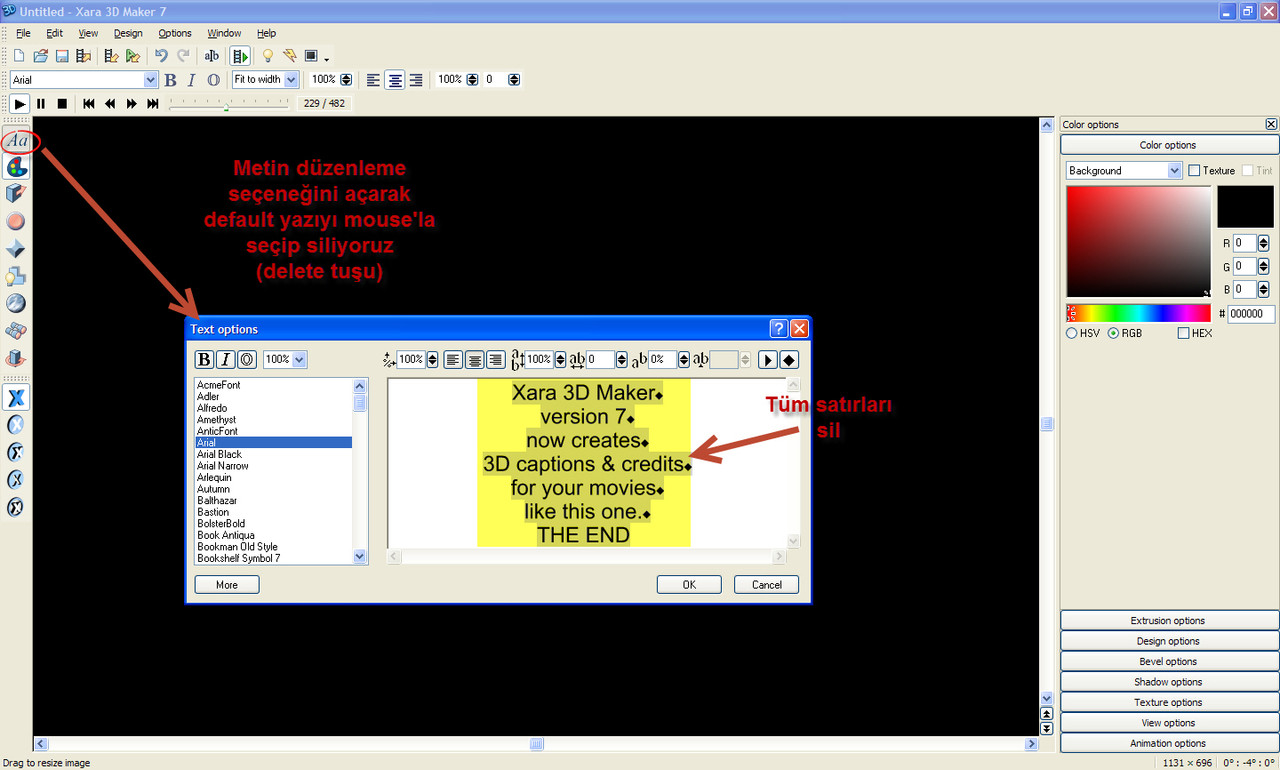Jump to the last animation frame
Screen dimensions: 1280x770
pyautogui.click(x=153, y=103)
